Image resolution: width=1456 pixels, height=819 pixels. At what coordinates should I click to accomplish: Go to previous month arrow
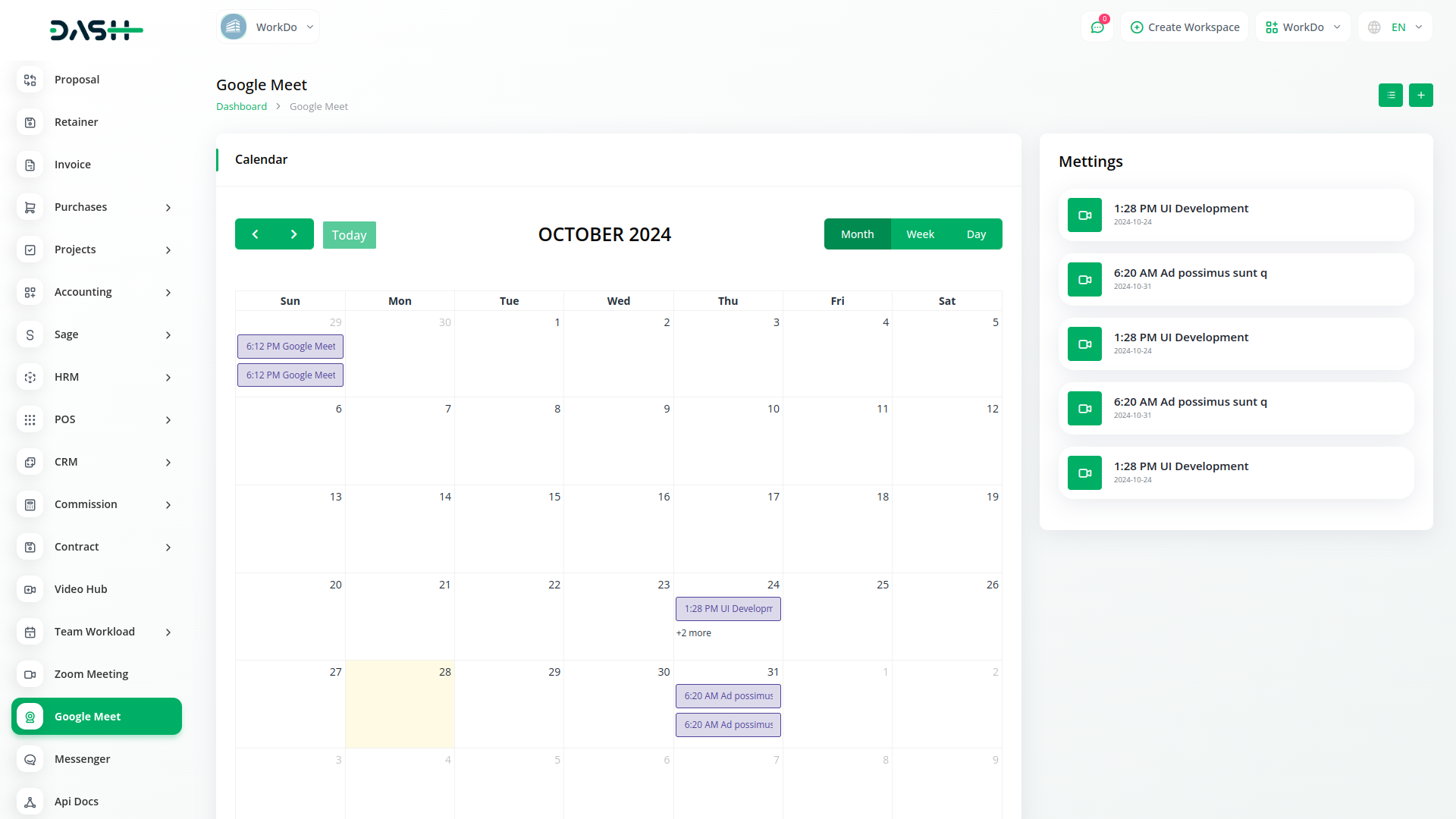(x=255, y=234)
